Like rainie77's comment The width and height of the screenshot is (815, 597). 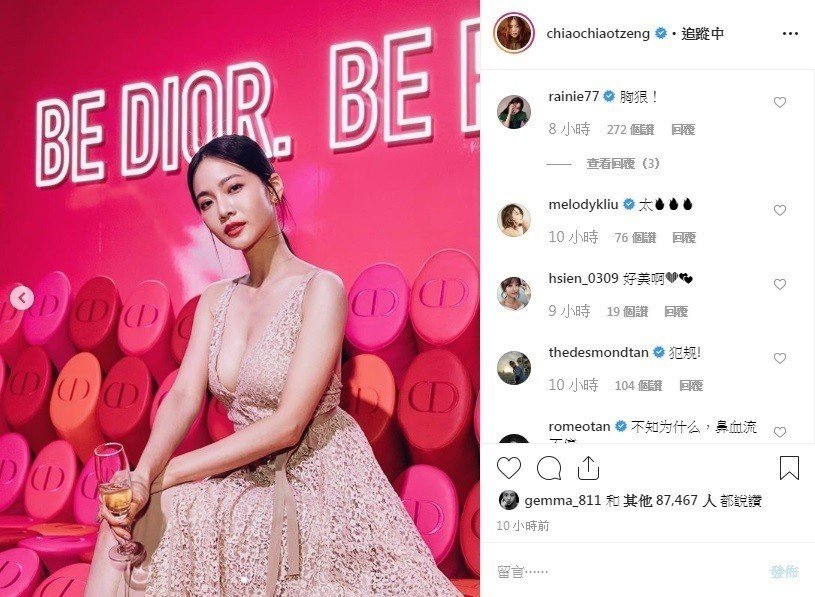tap(780, 102)
